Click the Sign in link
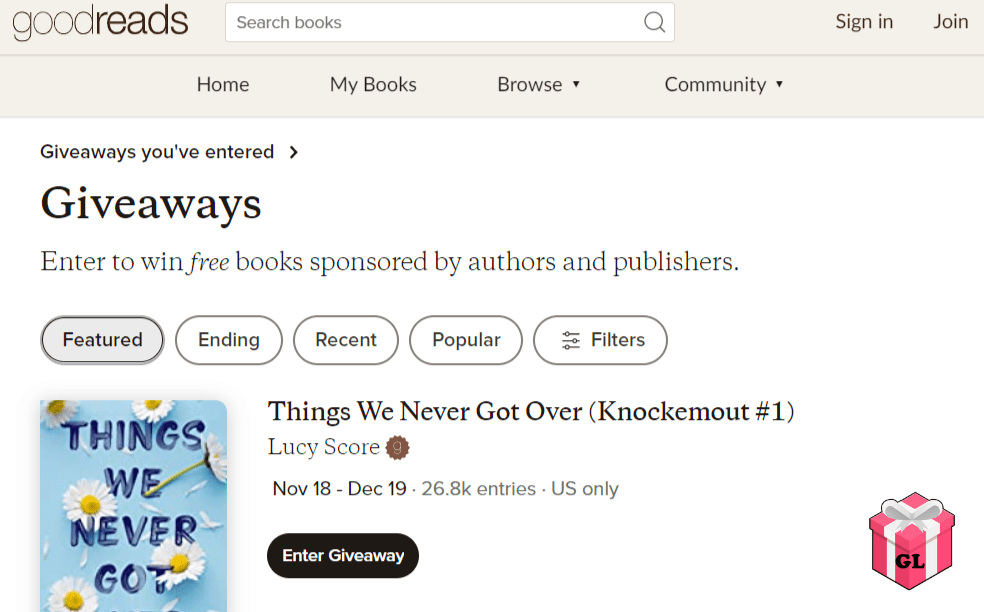The height and width of the screenshot is (612, 984). (864, 22)
